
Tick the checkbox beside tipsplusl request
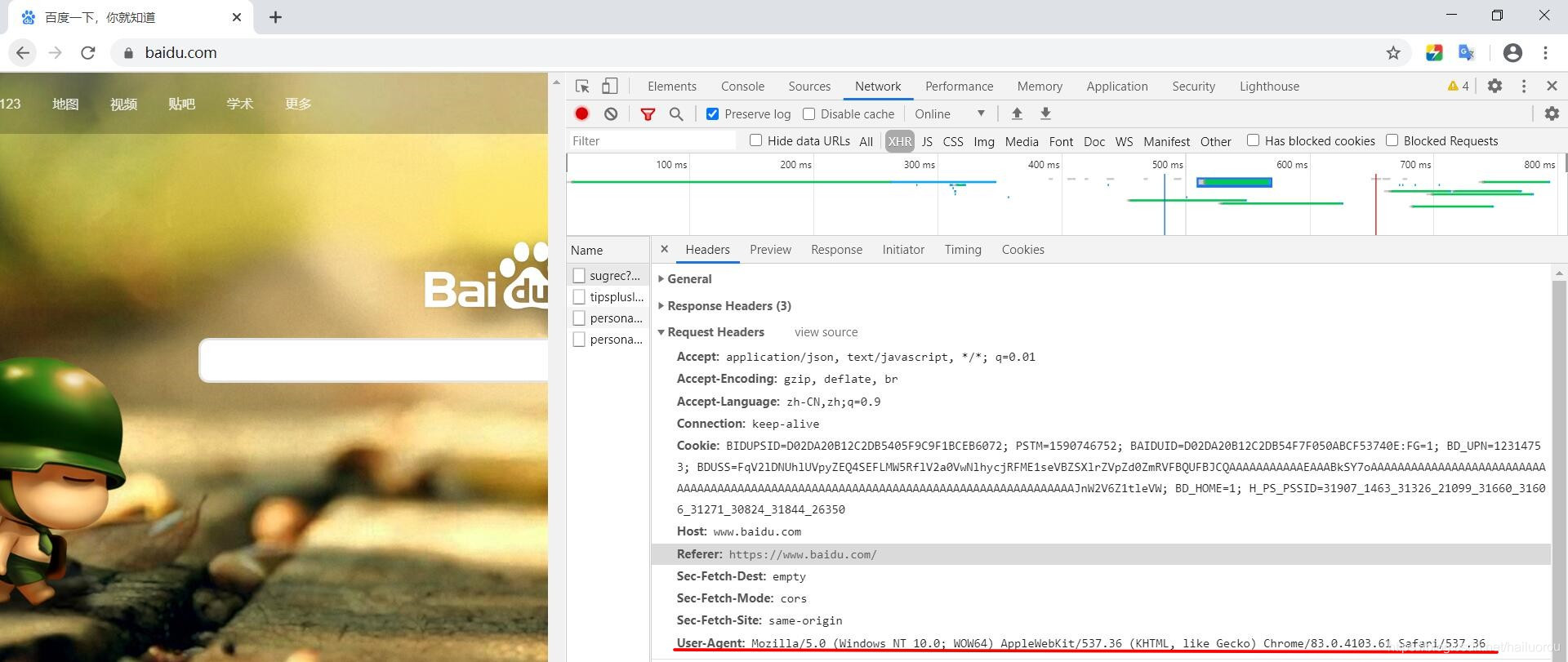tap(579, 297)
